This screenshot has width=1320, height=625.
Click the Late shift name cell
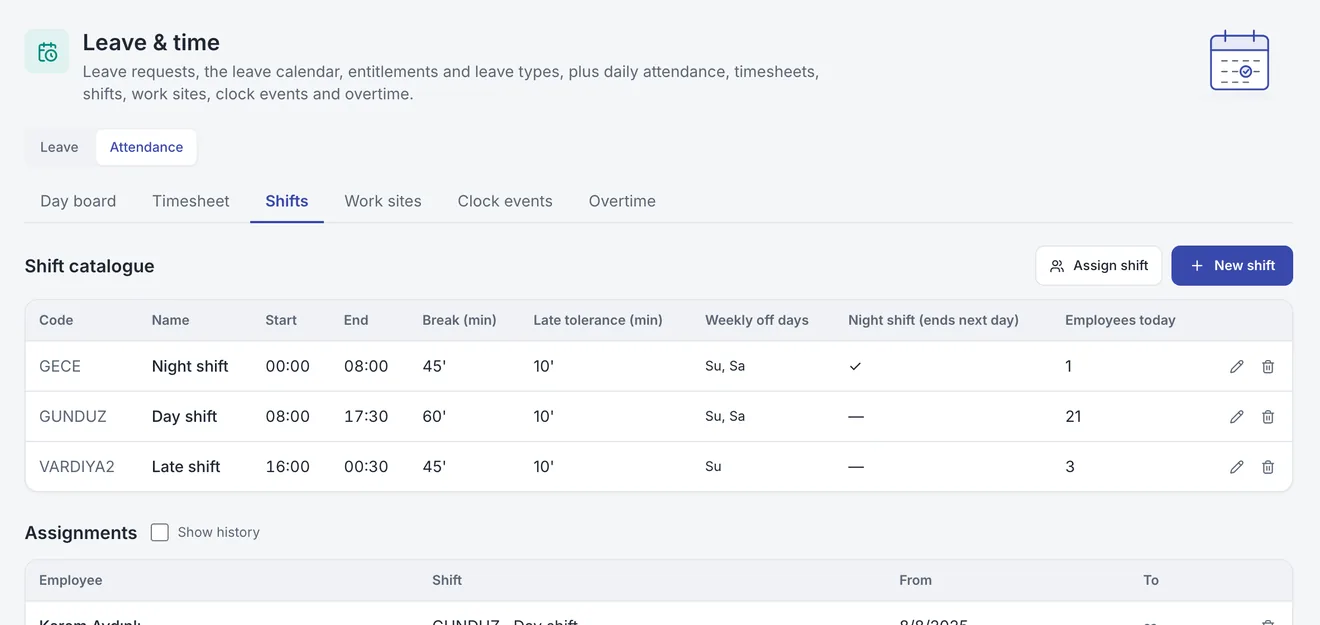coord(186,466)
